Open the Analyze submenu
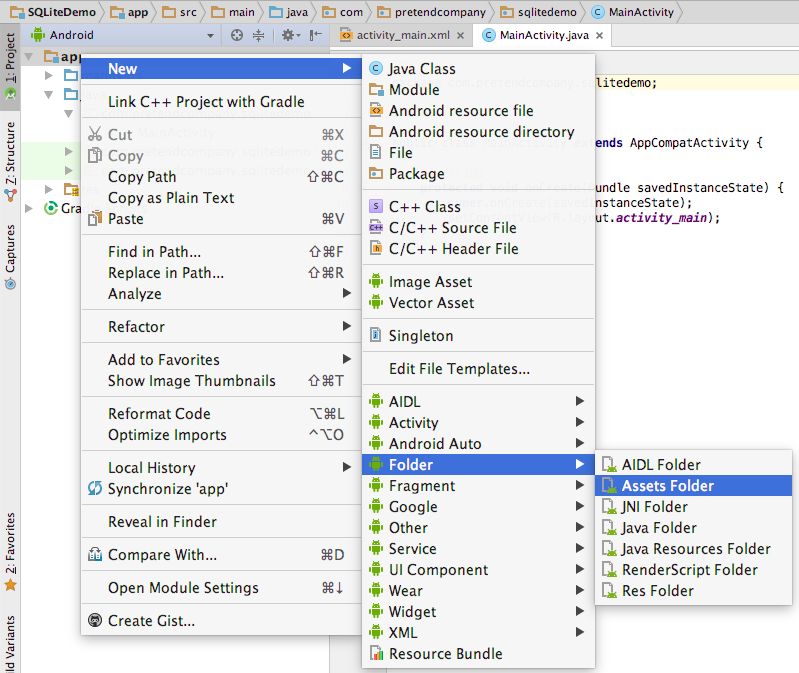The height and width of the screenshot is (673, 799). point(221,293)
